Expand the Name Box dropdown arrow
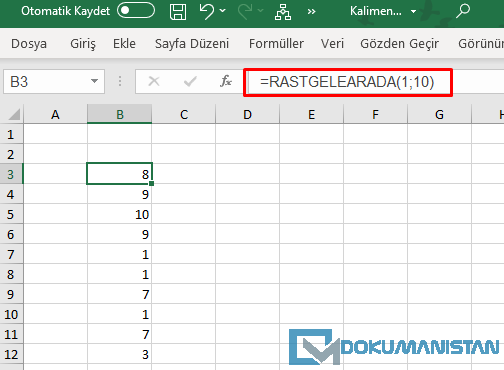The height and width of the screenshot is (370, 504). pyautogui.click(x=95, y=81)
